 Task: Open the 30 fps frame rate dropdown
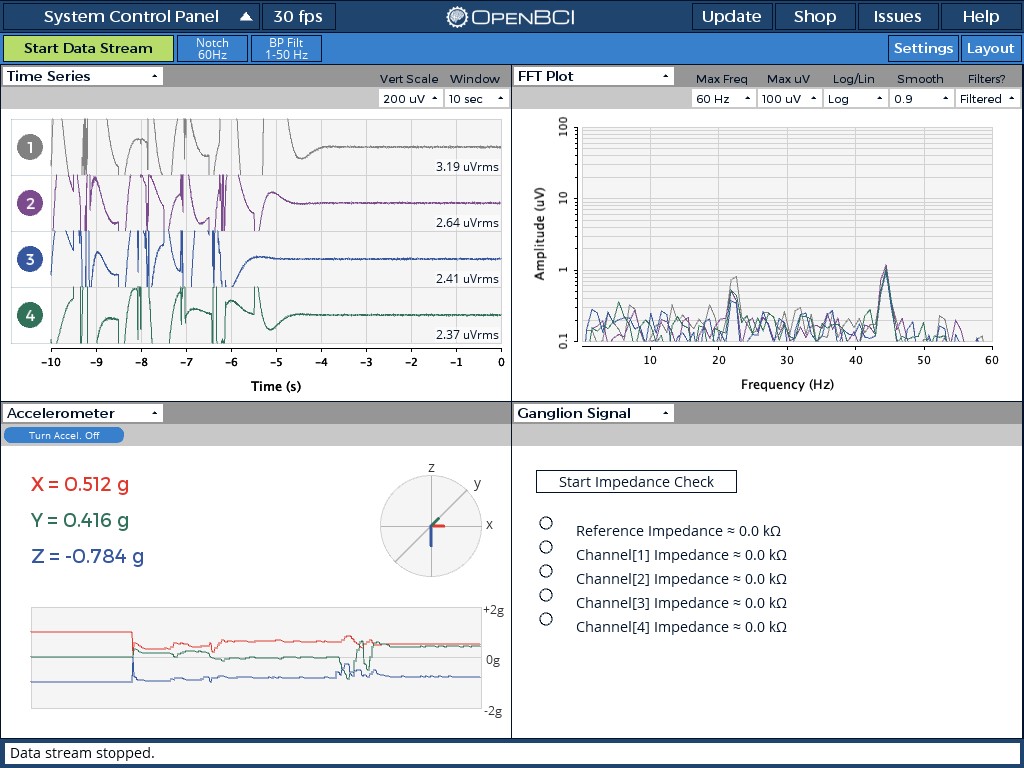click(298, 16)
